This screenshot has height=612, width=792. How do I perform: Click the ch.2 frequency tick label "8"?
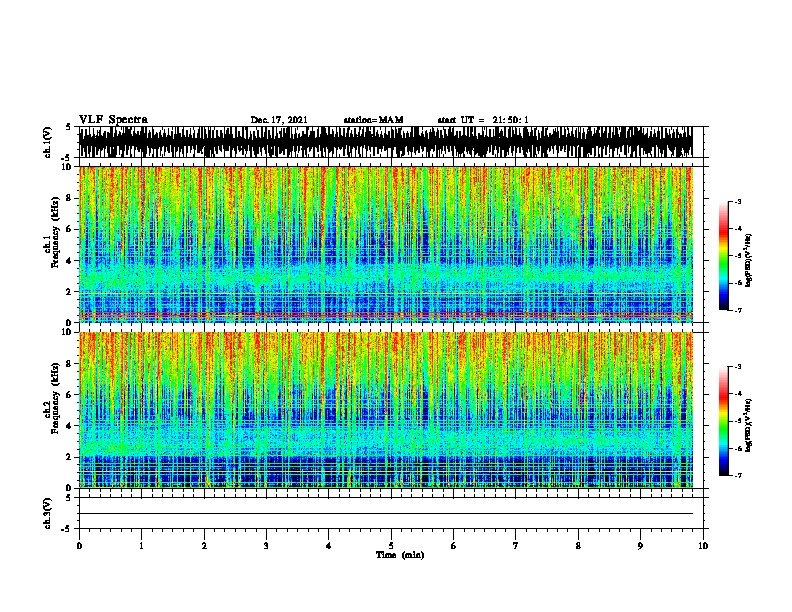pos(70,364)
